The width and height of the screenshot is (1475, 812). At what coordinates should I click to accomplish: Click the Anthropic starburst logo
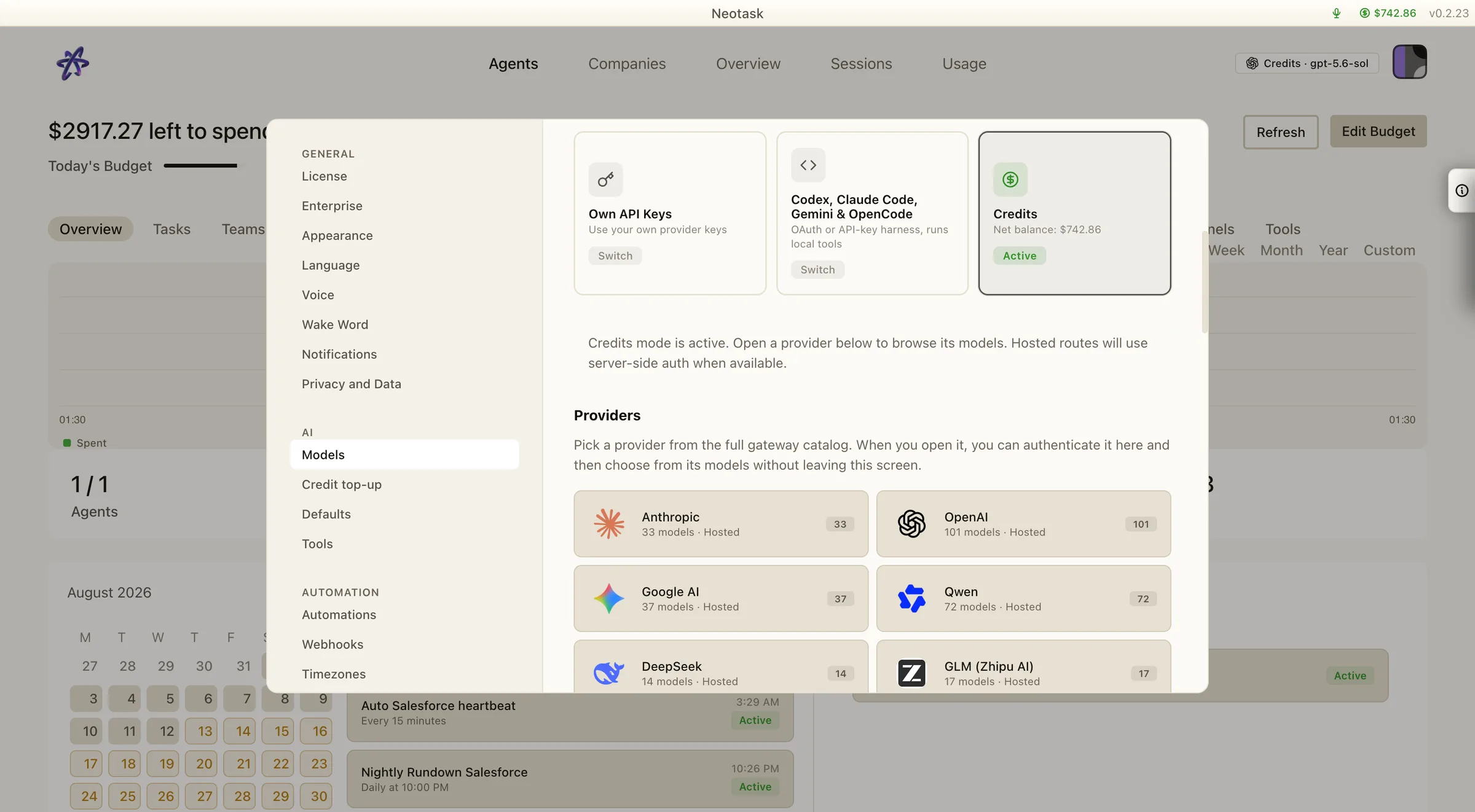[608, 524]
